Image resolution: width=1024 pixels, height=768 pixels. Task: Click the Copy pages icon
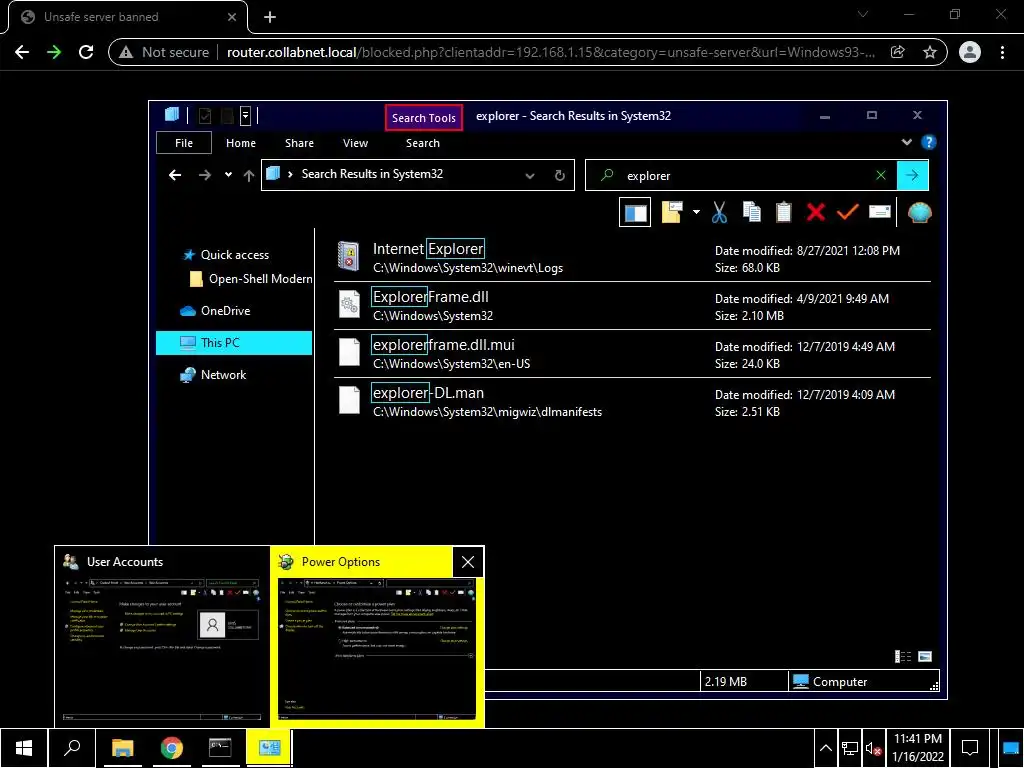[x=752, y=212]
